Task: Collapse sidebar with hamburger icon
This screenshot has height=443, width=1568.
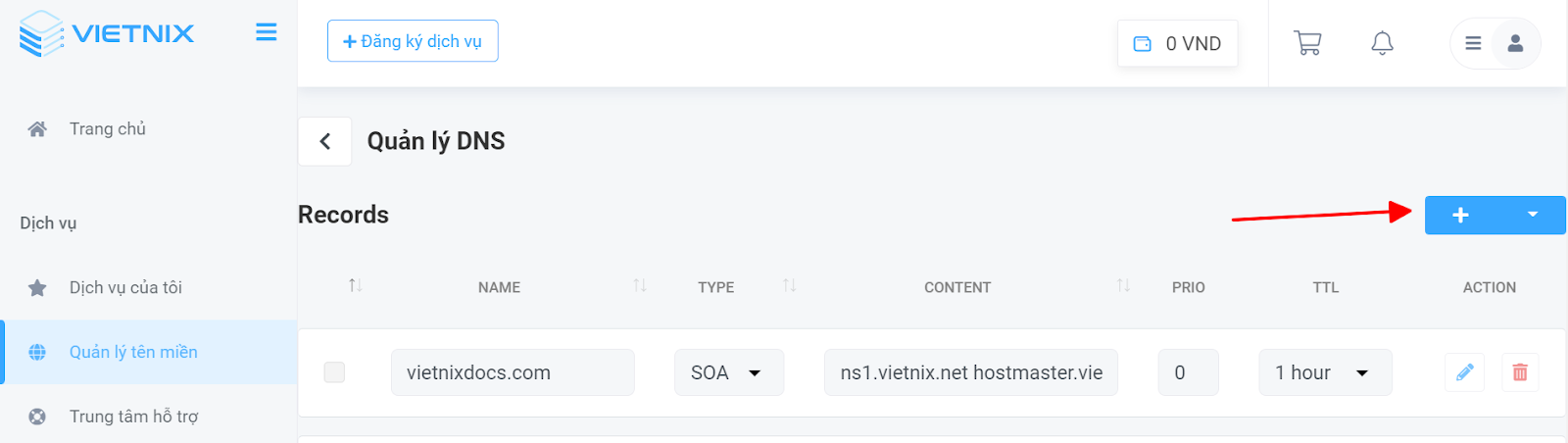Action: (x=266, y=32)
